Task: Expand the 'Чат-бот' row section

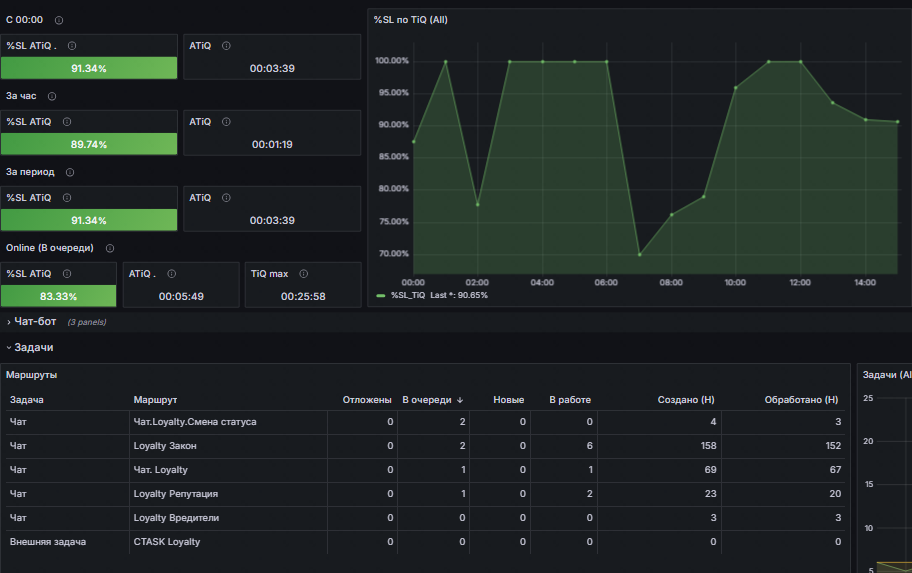Action: coord(35,322)
